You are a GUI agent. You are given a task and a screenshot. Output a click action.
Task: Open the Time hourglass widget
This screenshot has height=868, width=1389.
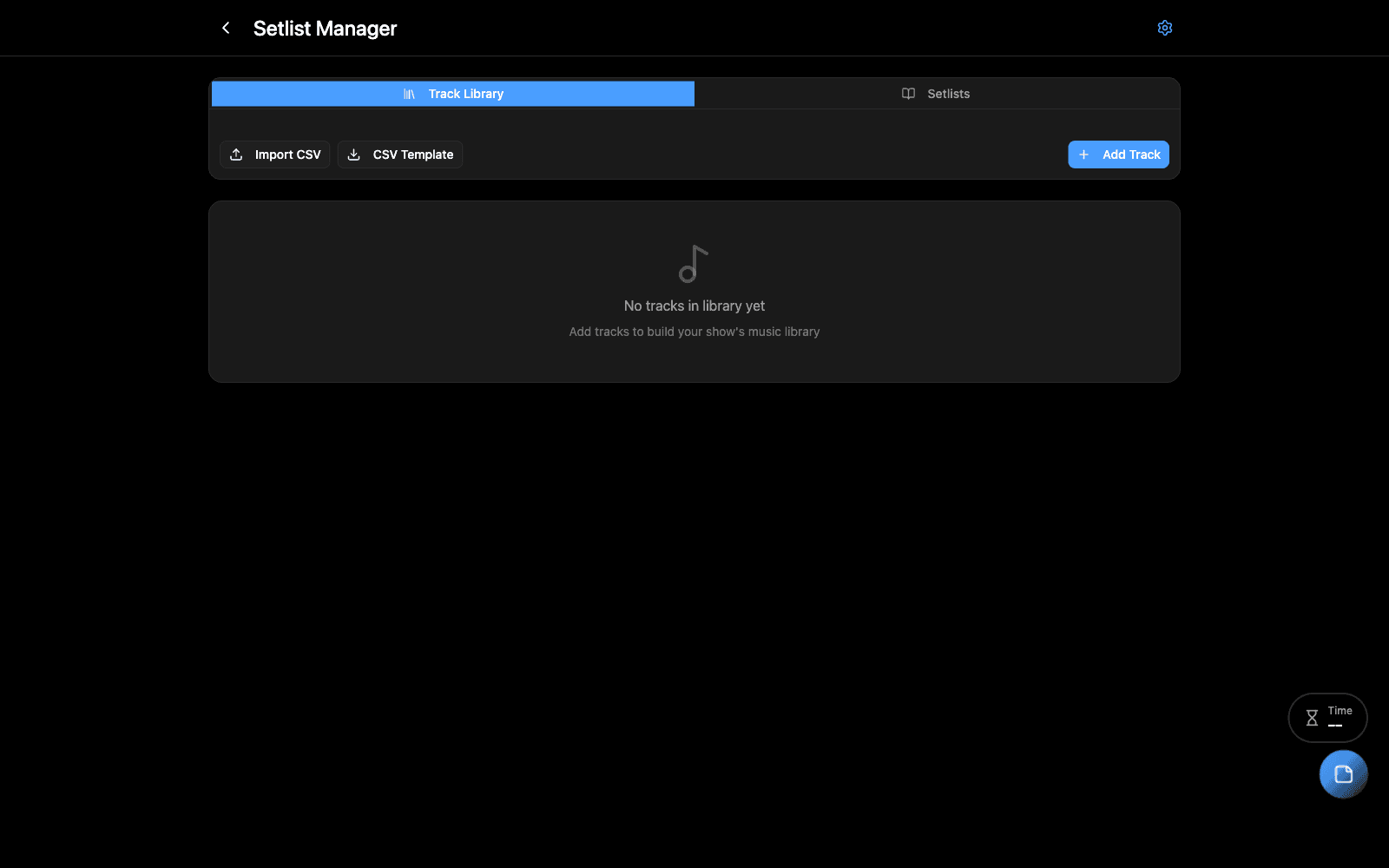coord(1327,718)
